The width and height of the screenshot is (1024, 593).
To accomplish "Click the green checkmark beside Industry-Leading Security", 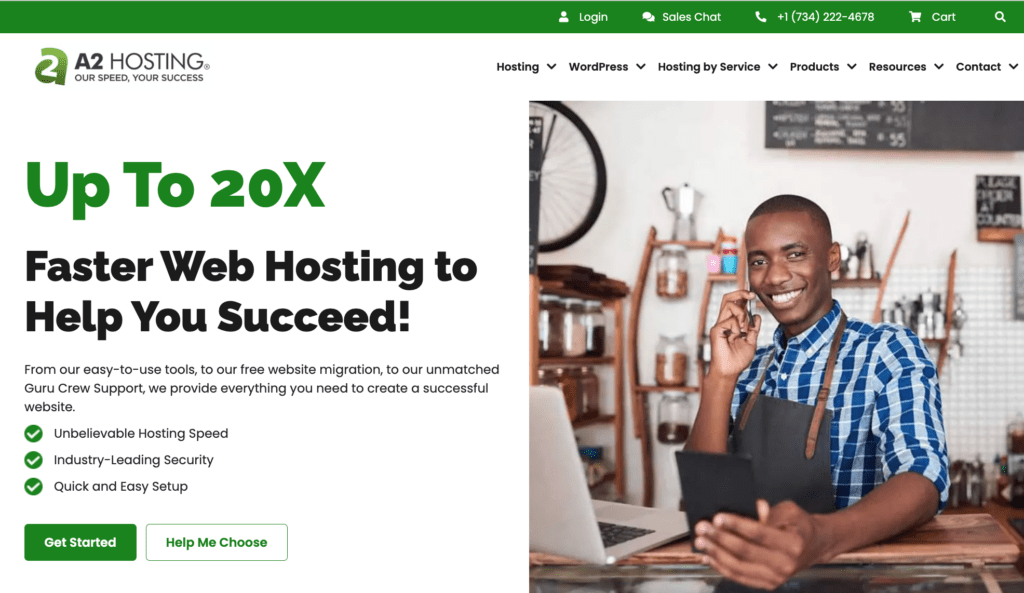I will 33,460.
